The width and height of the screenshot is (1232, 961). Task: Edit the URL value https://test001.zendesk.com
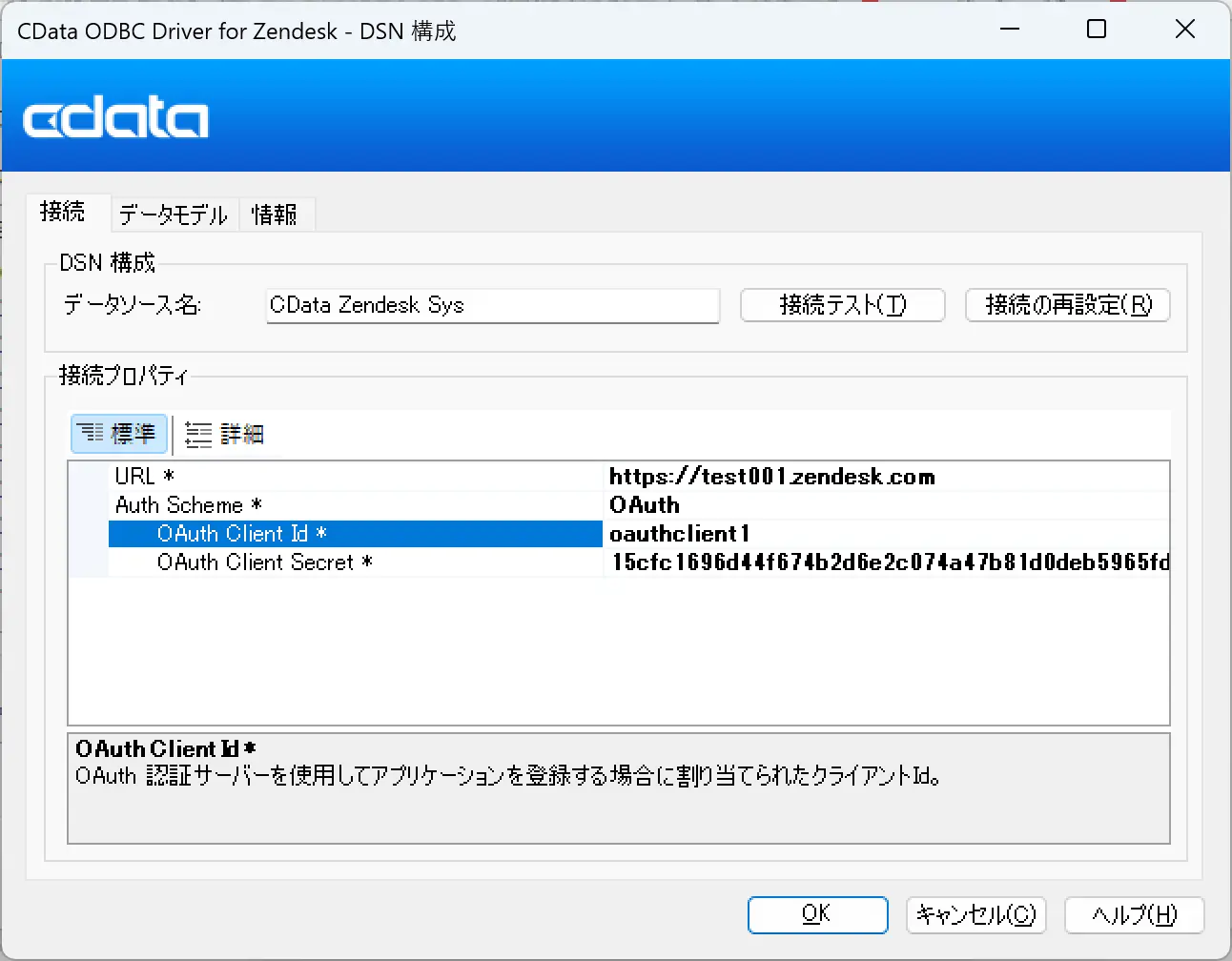(887, 477)
